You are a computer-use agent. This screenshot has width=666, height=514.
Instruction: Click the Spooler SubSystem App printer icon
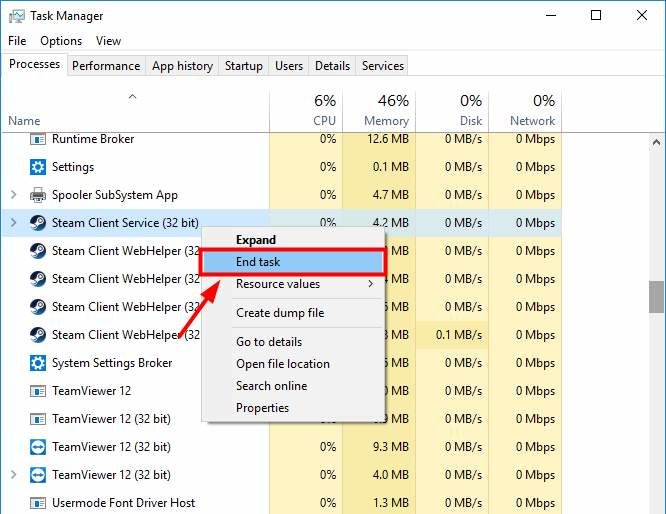pos(38,195)
